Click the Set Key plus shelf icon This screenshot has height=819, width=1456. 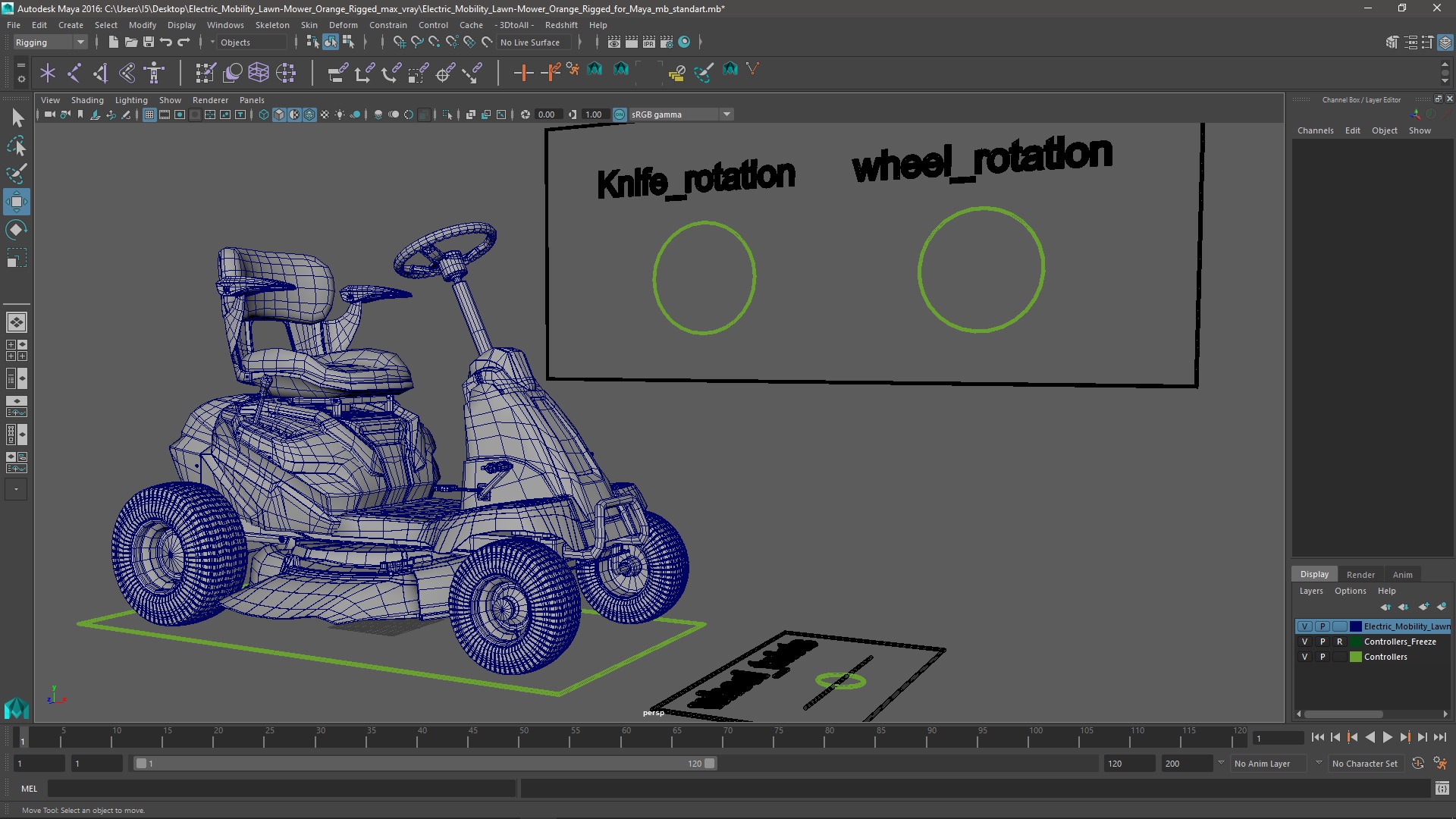pos(523,73)
